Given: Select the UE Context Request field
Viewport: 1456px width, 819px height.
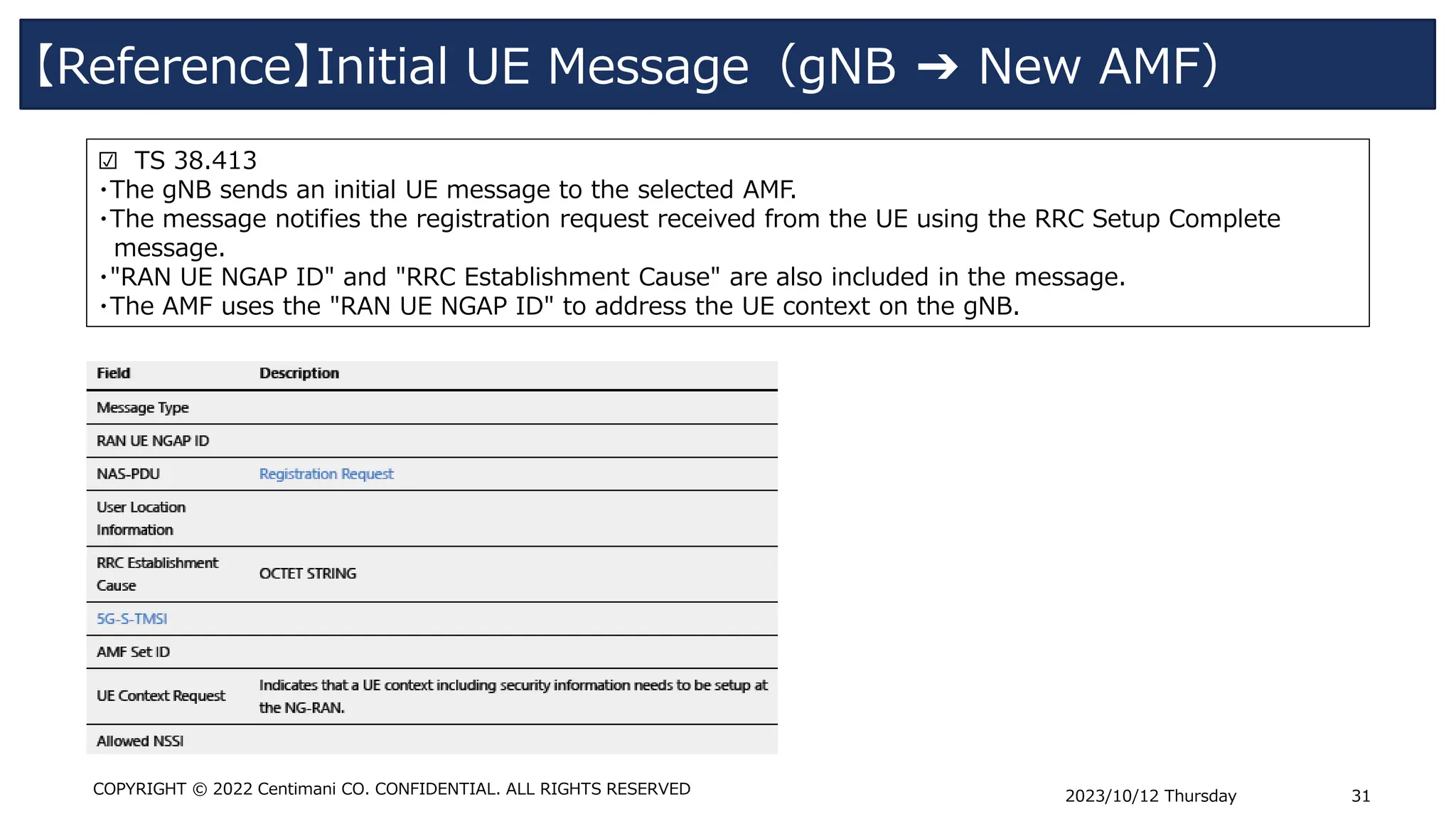Looking at the screenshot, I should coord(161,696).
